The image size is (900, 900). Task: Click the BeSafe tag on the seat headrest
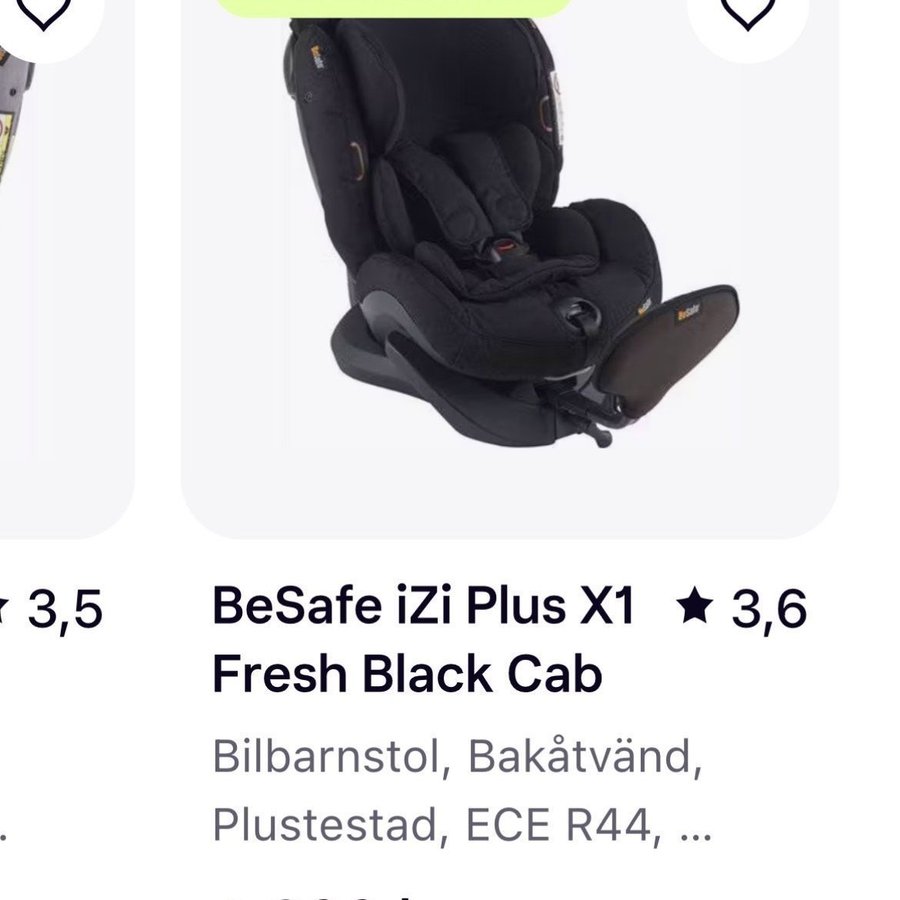coord(317,57)
